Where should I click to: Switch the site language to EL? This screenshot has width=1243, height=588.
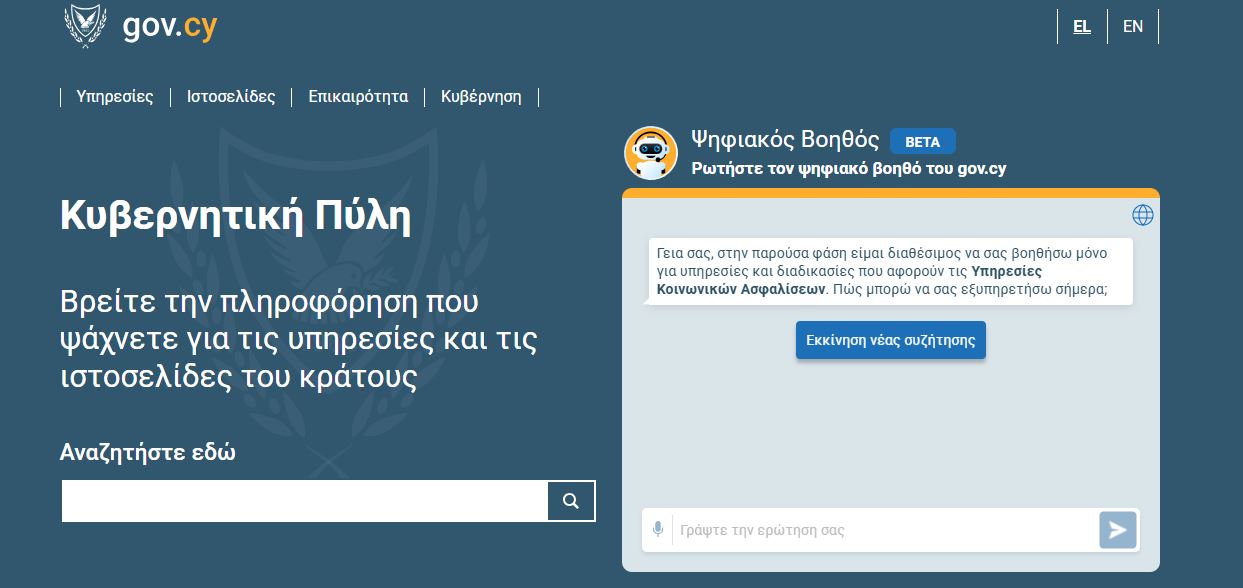click(x=1082, y=27)
